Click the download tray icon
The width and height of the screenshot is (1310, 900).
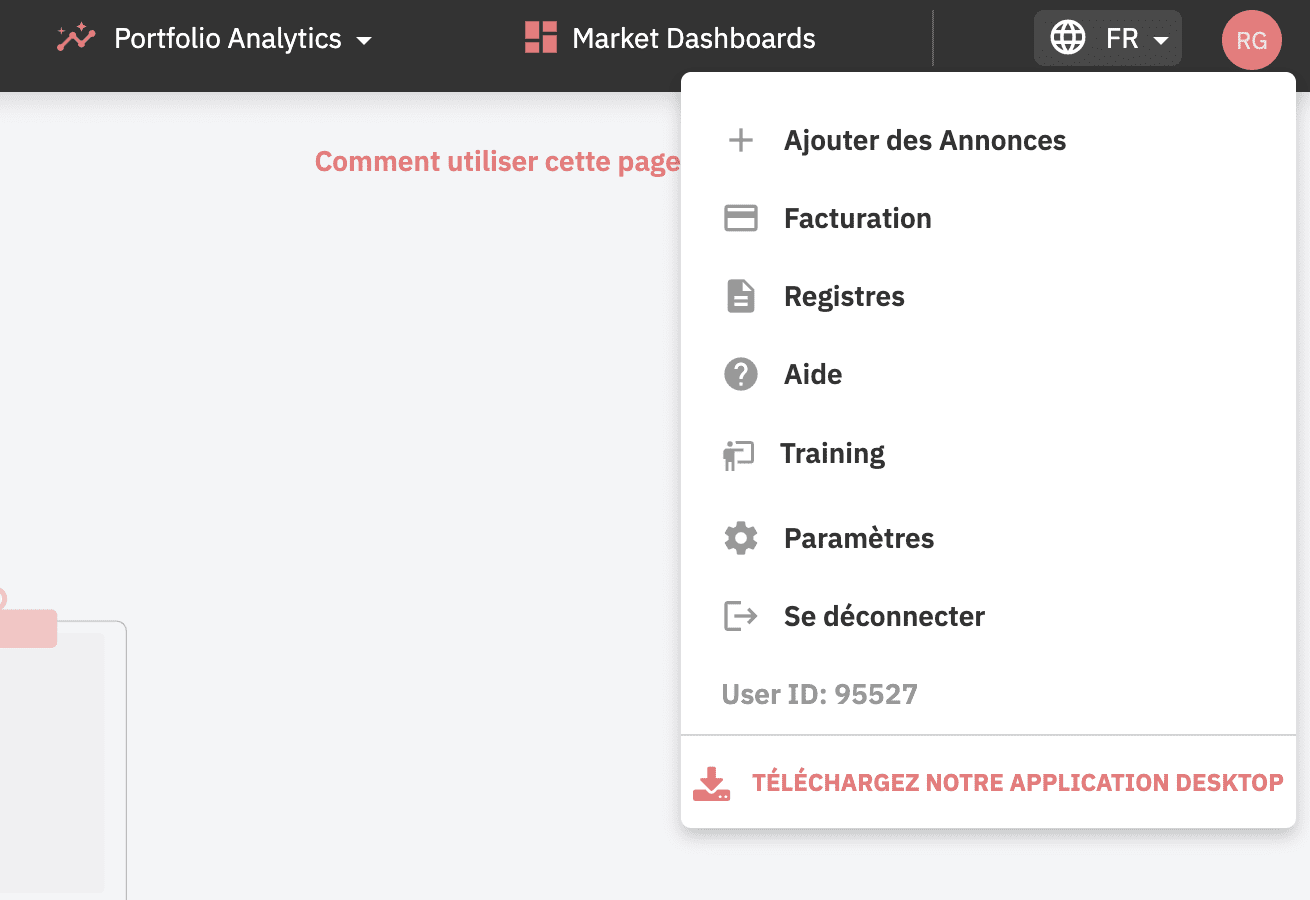712,784
